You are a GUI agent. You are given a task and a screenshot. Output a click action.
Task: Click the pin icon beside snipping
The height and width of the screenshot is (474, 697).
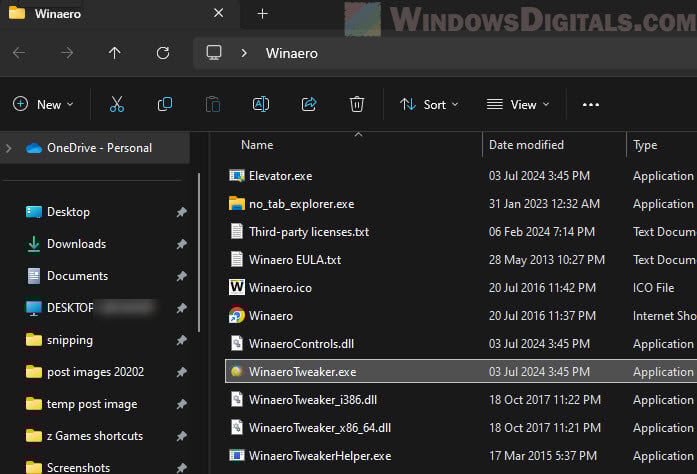tap(181, 340)
